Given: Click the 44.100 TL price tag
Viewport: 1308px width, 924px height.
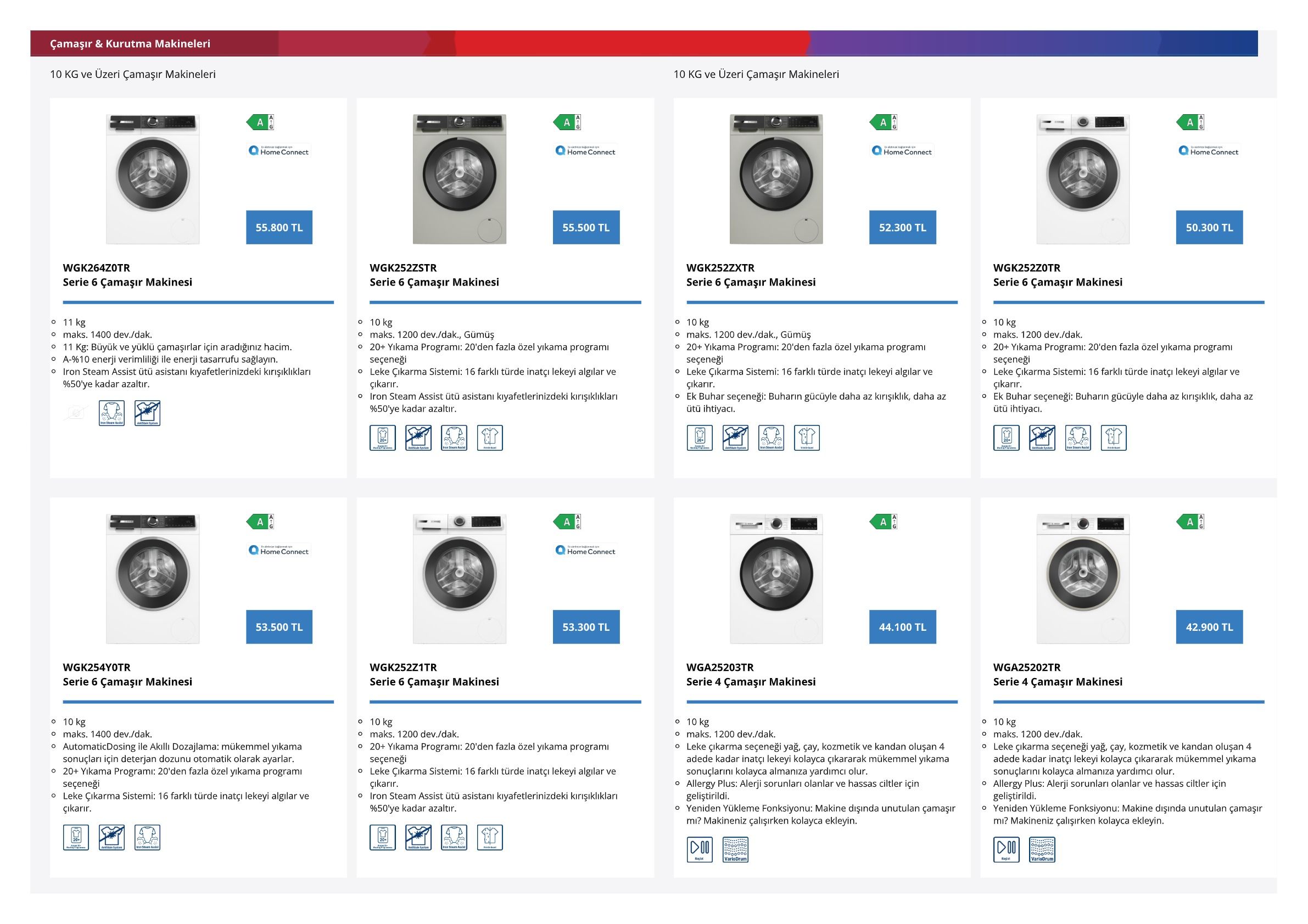Looking at the screenshot, I should pyautogui.click(x=903, y=626).
